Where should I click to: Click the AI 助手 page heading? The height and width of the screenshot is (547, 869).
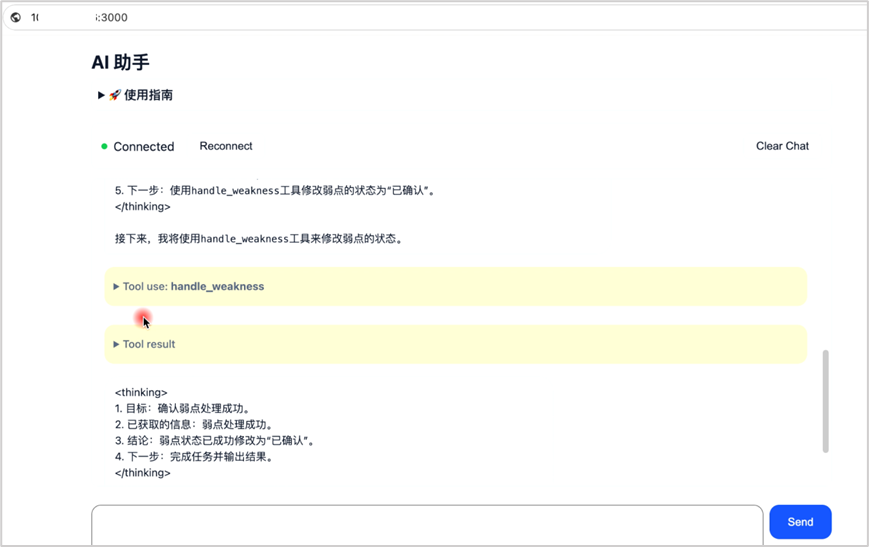[x=120, y=62]
